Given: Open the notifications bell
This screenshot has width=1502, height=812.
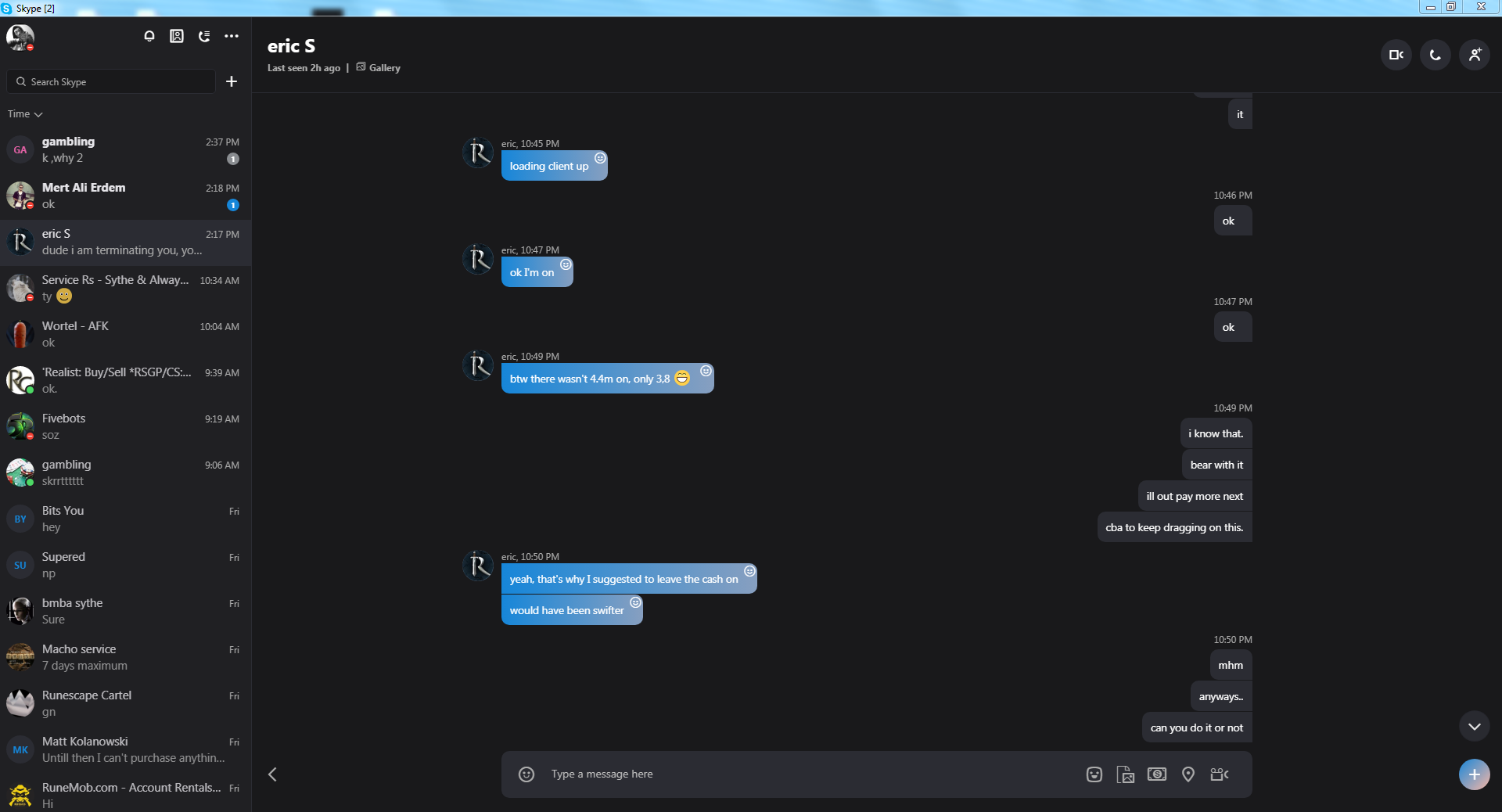Looking at the screenshot, I should [149, 36].
